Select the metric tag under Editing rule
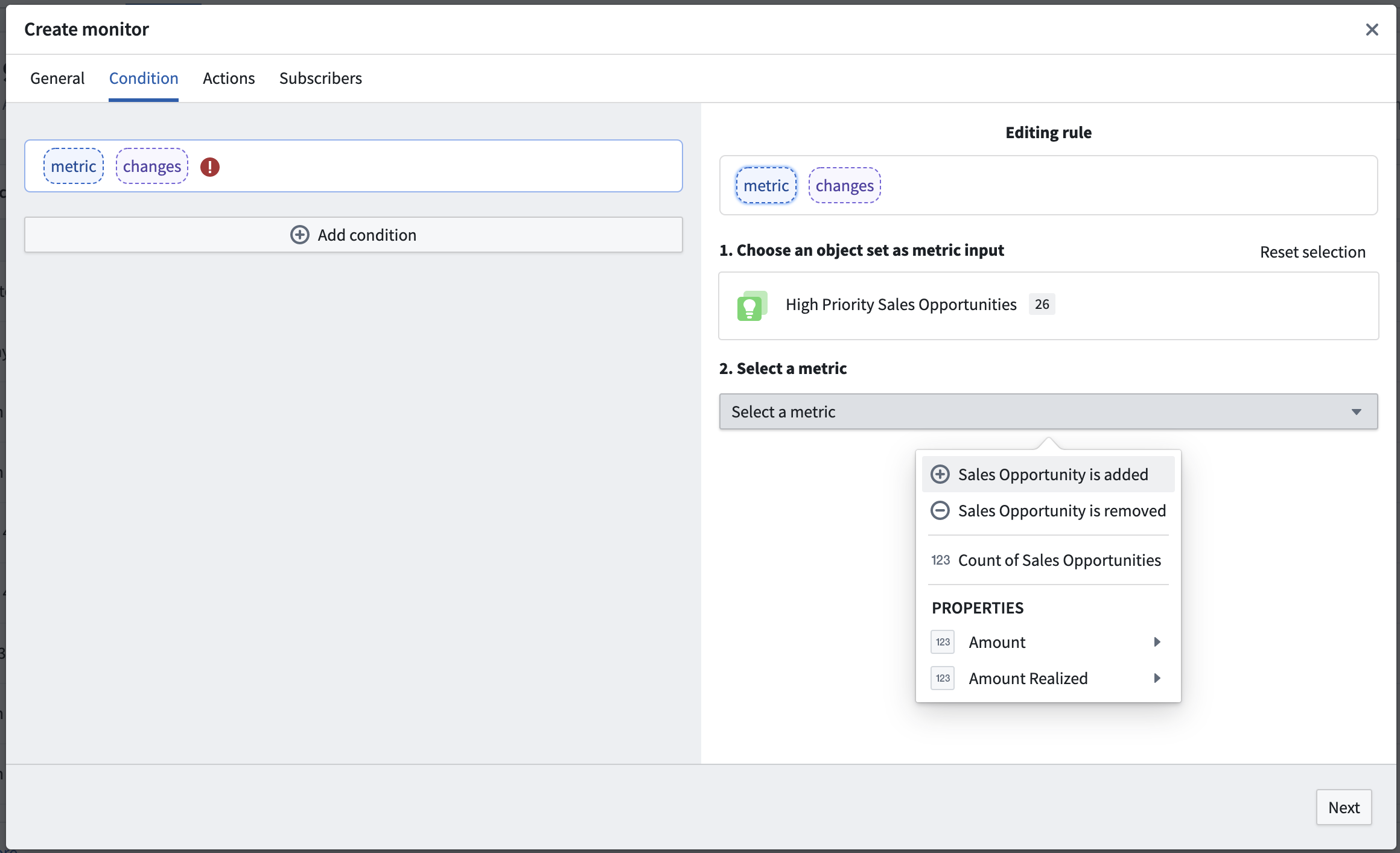Image resolution: width=1400 pixels, height=853 pixels. click(766, 185)
